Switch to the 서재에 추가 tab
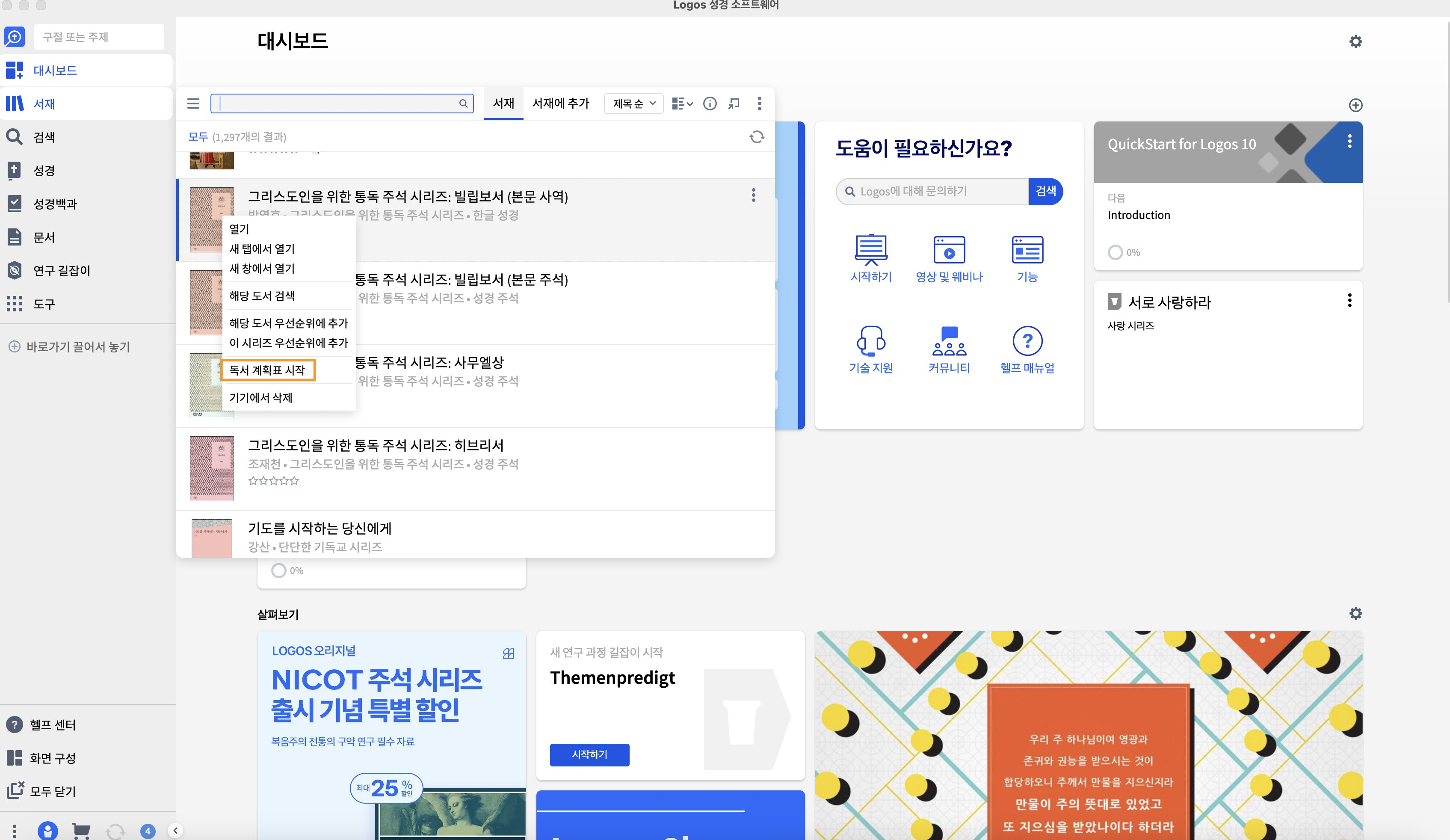The height and width of the screenshot is (840, 1450). (x=560, y=104)
